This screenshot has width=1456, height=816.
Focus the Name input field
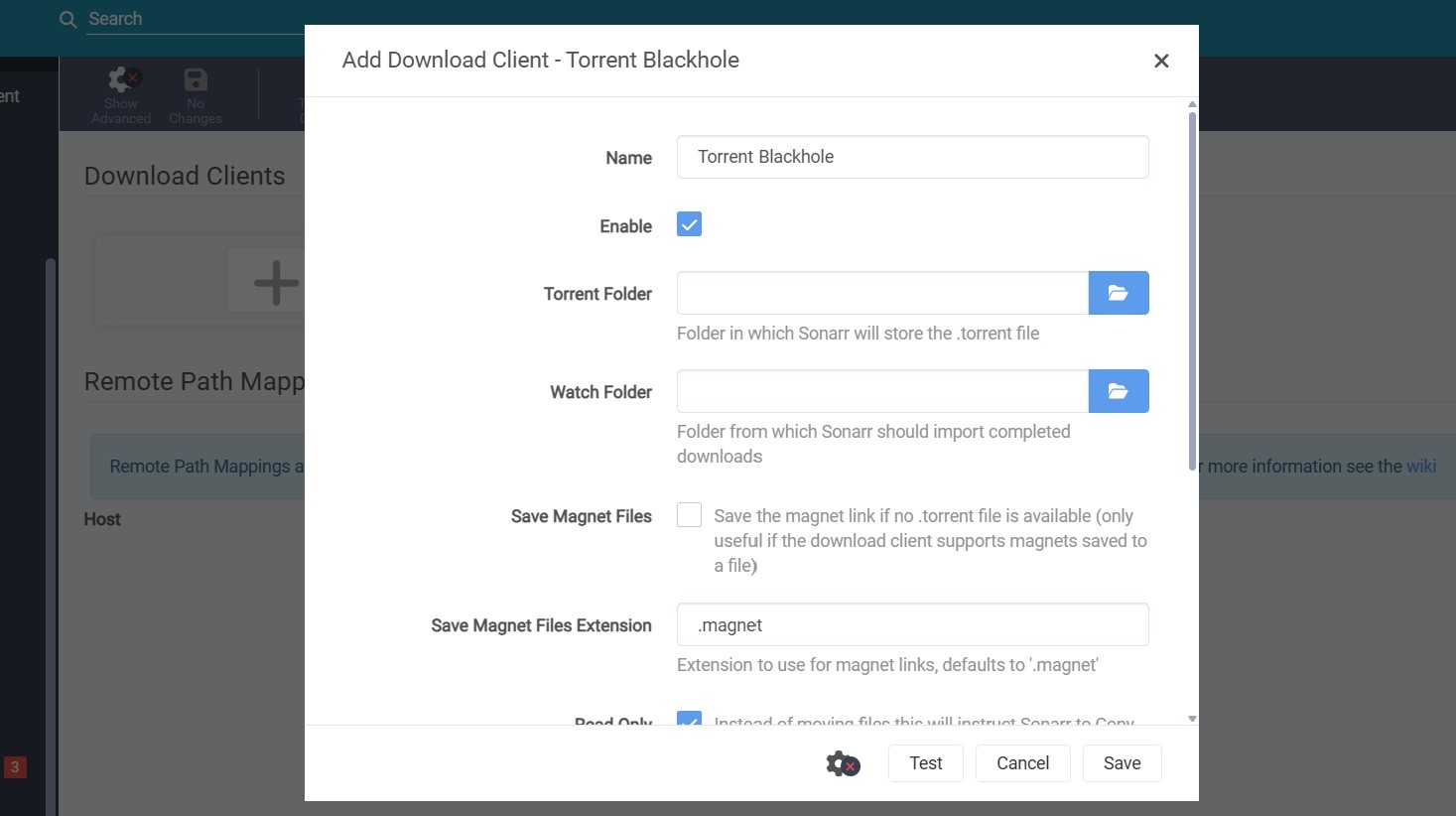pyautogui.click(x=912, y=157)
